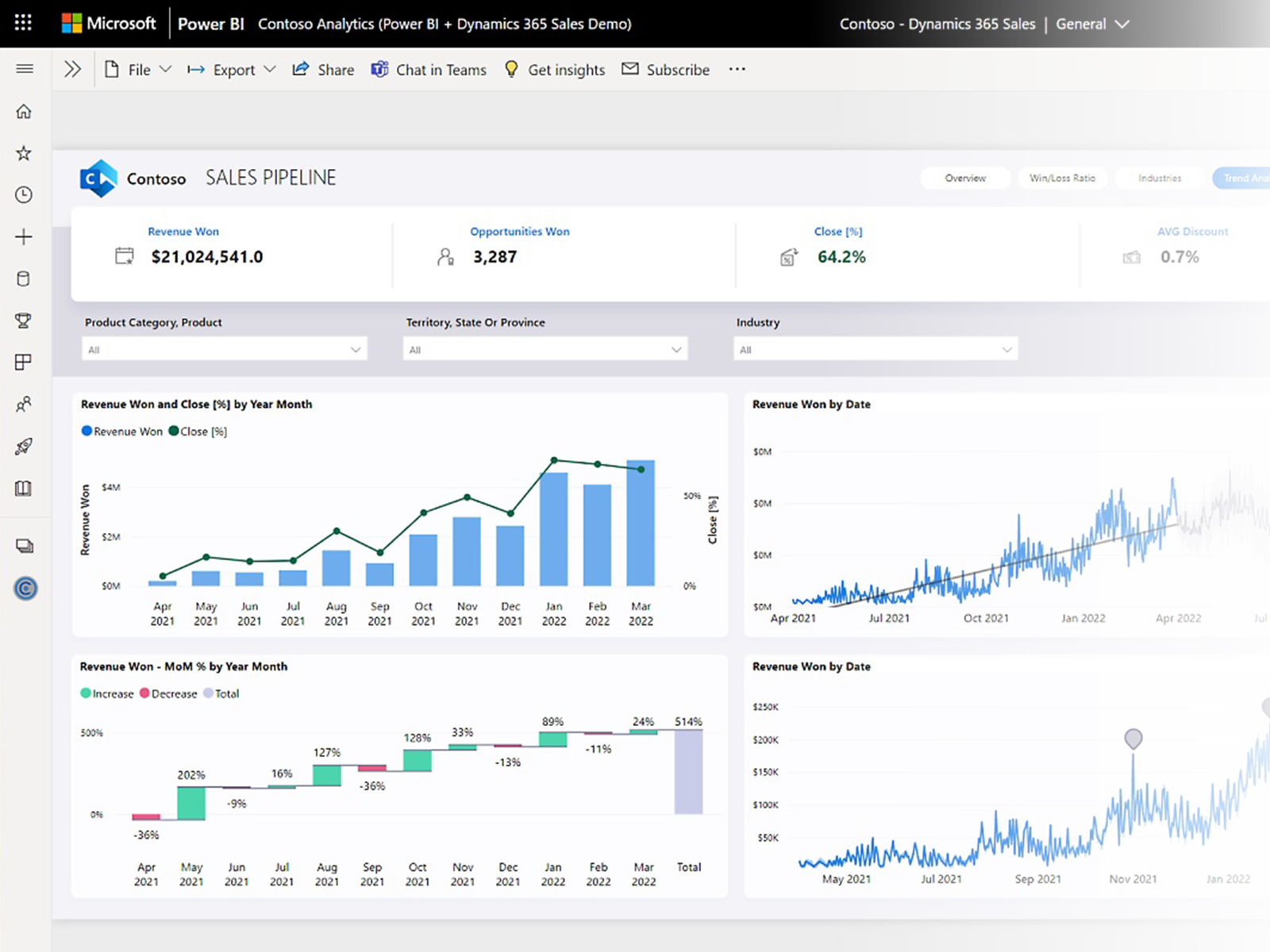The height and width of the screenshot is (952, 1270).
Task: Click the Microsoft logo
Action: tap(109, 23)
